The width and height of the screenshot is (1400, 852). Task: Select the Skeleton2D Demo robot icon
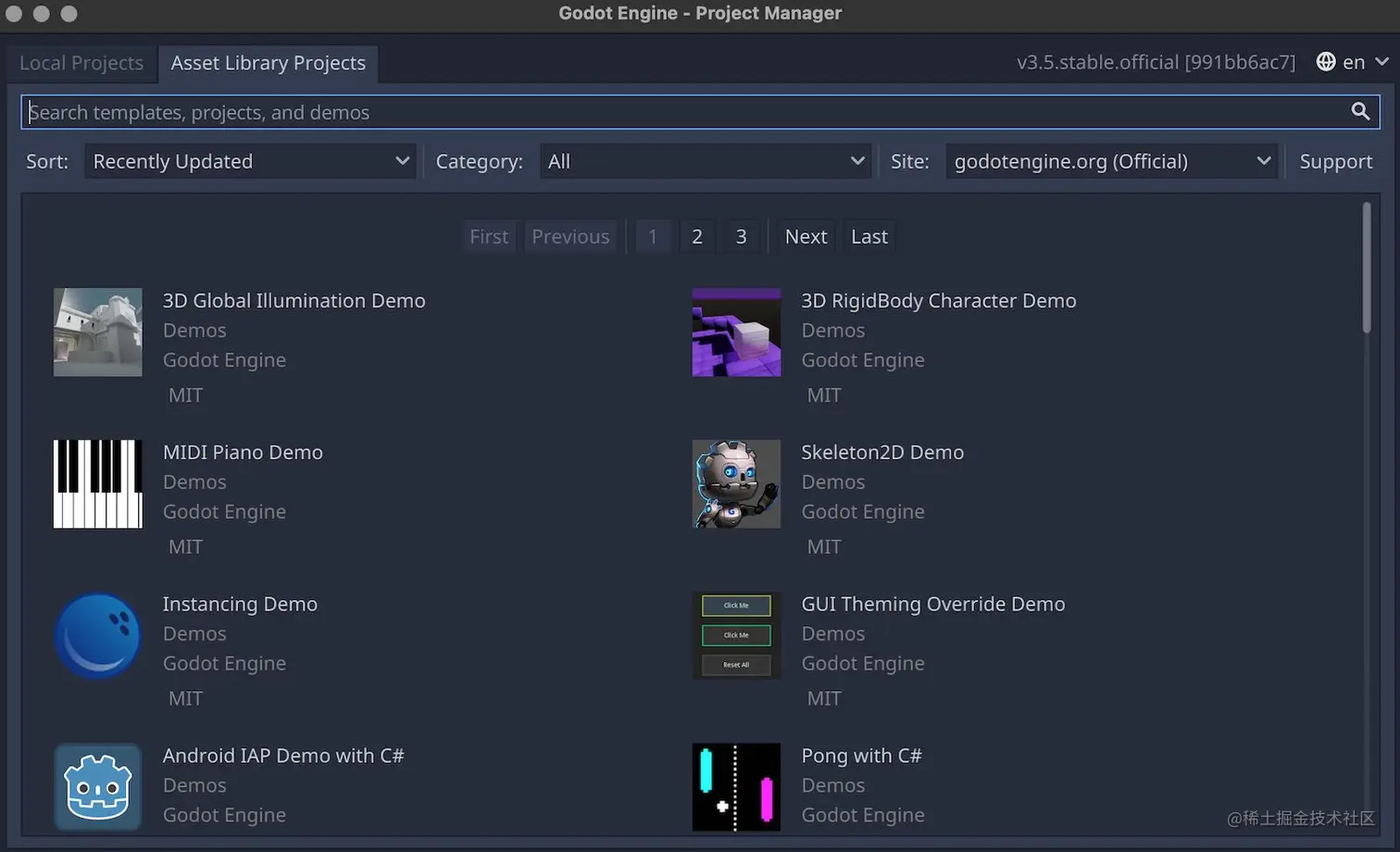tap(736, 483)
